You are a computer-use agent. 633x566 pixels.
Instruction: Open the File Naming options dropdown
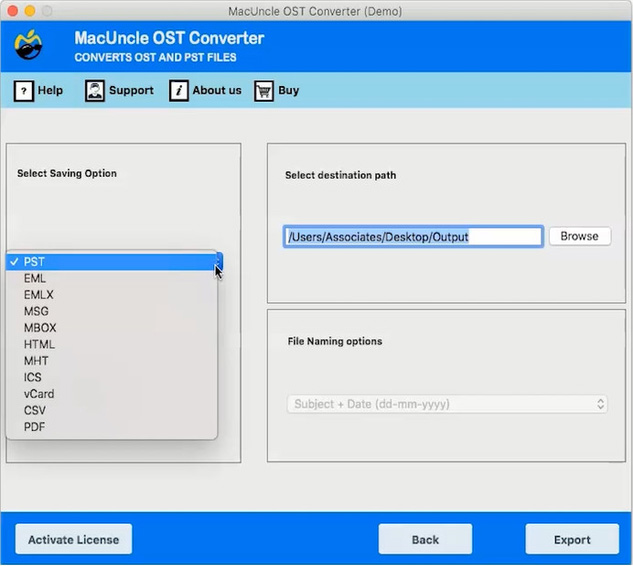point(447,404)
